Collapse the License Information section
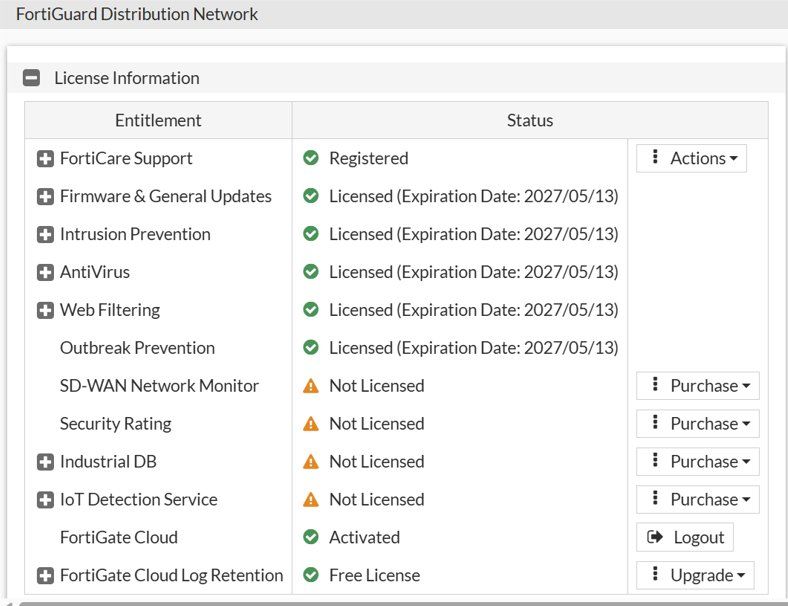The height and width of the screenshot is (606, 788). click(x=31, y=78)
